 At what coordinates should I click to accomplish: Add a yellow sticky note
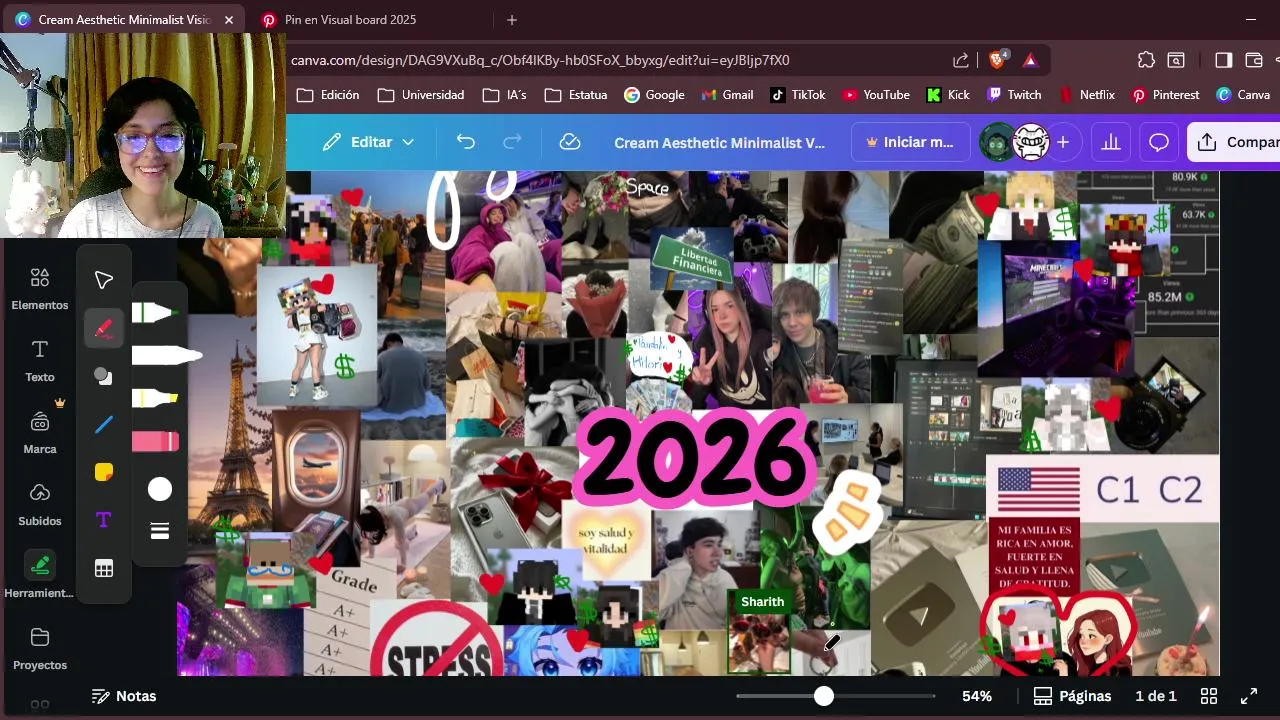pyautogui.click(x=104, y=472)
